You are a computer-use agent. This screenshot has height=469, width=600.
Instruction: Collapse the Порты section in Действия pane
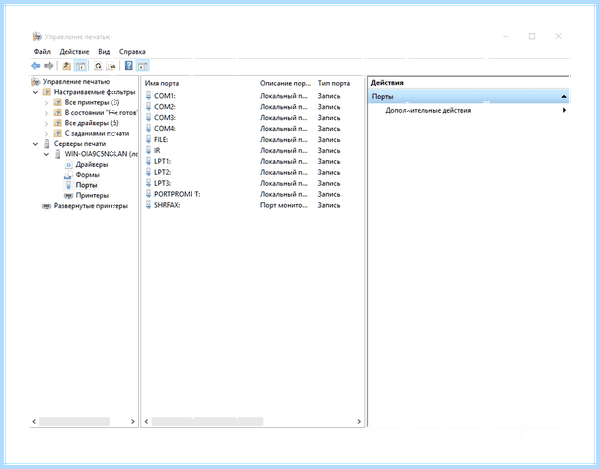(564, 96)
